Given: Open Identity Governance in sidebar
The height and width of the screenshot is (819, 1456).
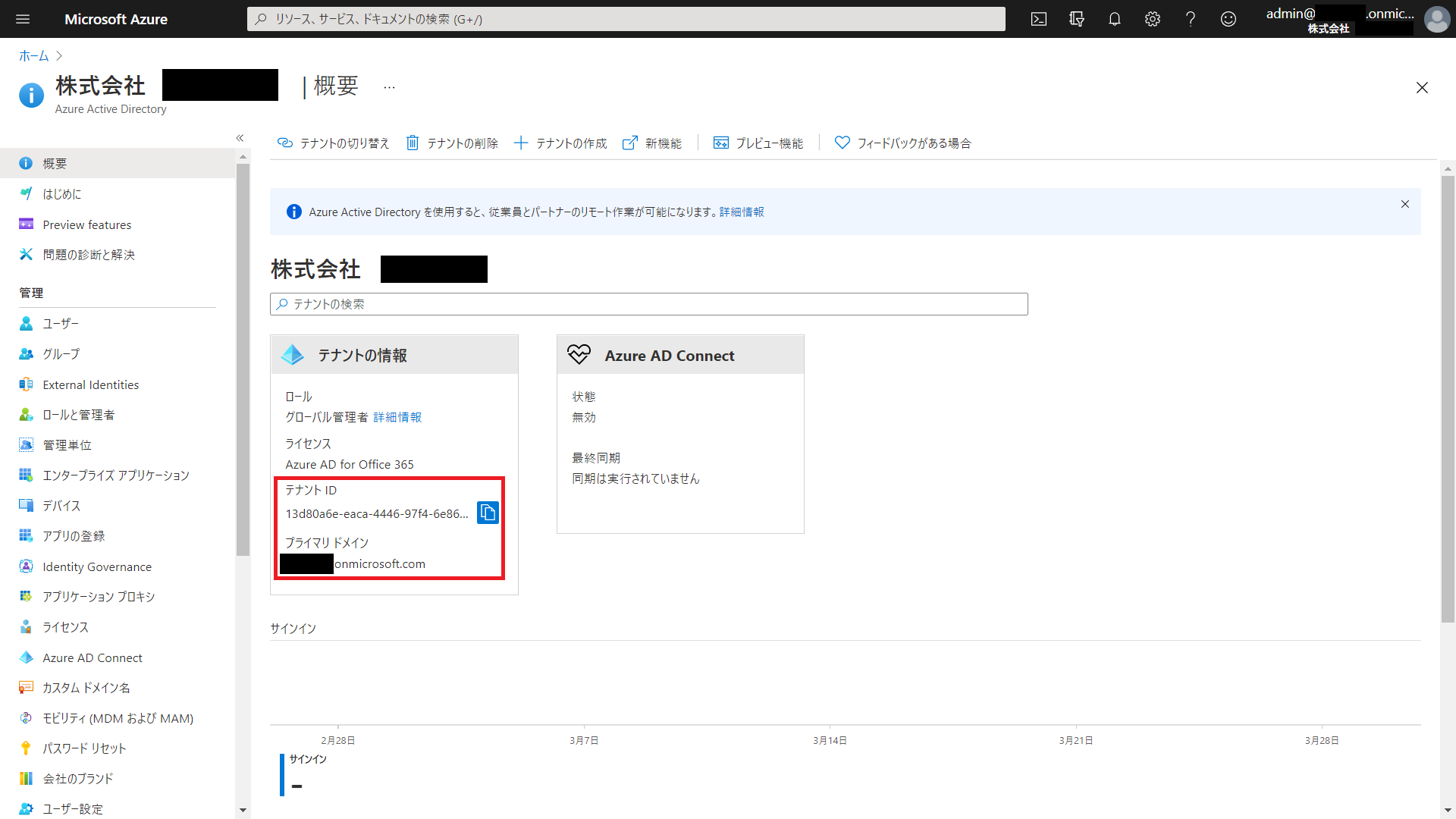Looking at the screenshot, I should (118, 566).
